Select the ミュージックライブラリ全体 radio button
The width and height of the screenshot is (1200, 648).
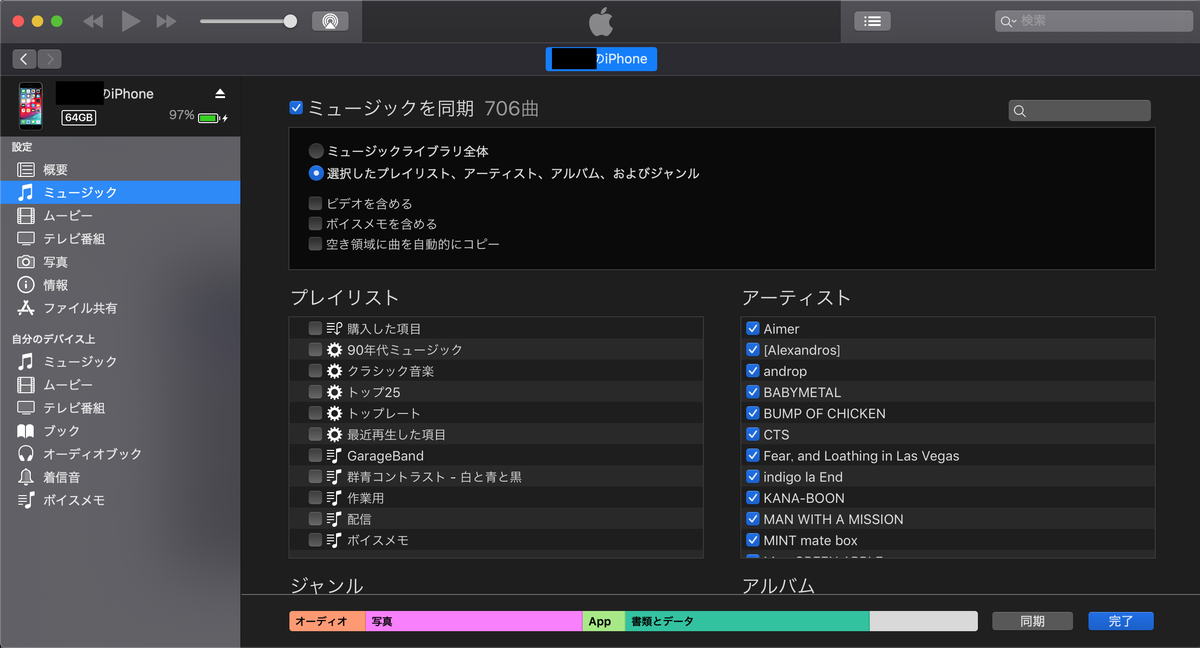pos(316,152)
